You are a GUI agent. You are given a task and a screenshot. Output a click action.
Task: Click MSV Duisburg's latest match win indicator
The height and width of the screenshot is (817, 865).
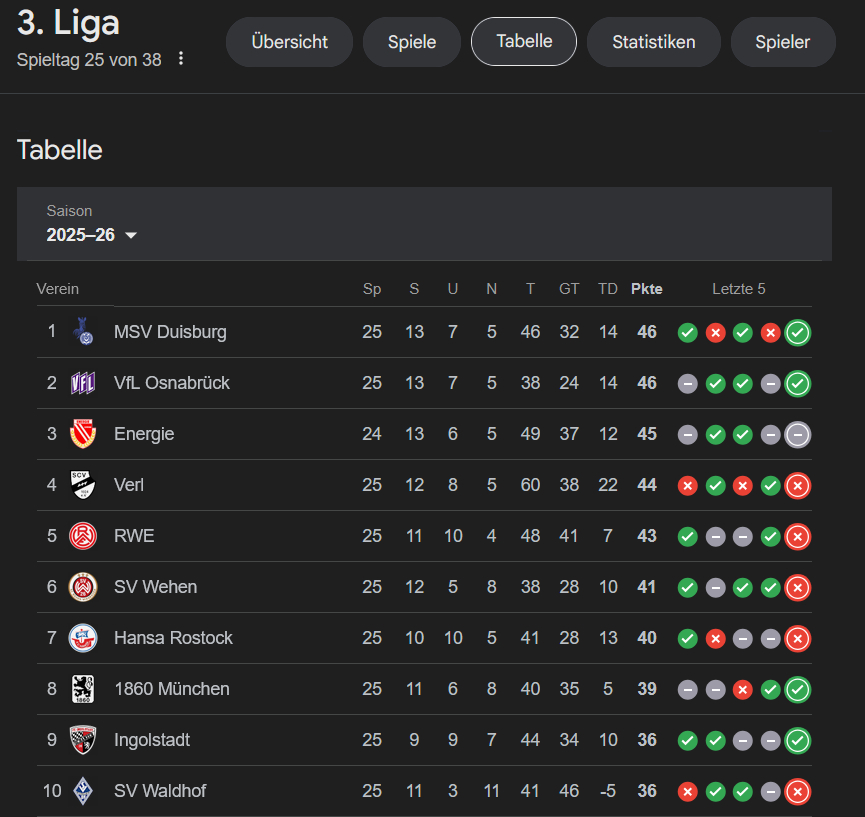pos(797,333)
